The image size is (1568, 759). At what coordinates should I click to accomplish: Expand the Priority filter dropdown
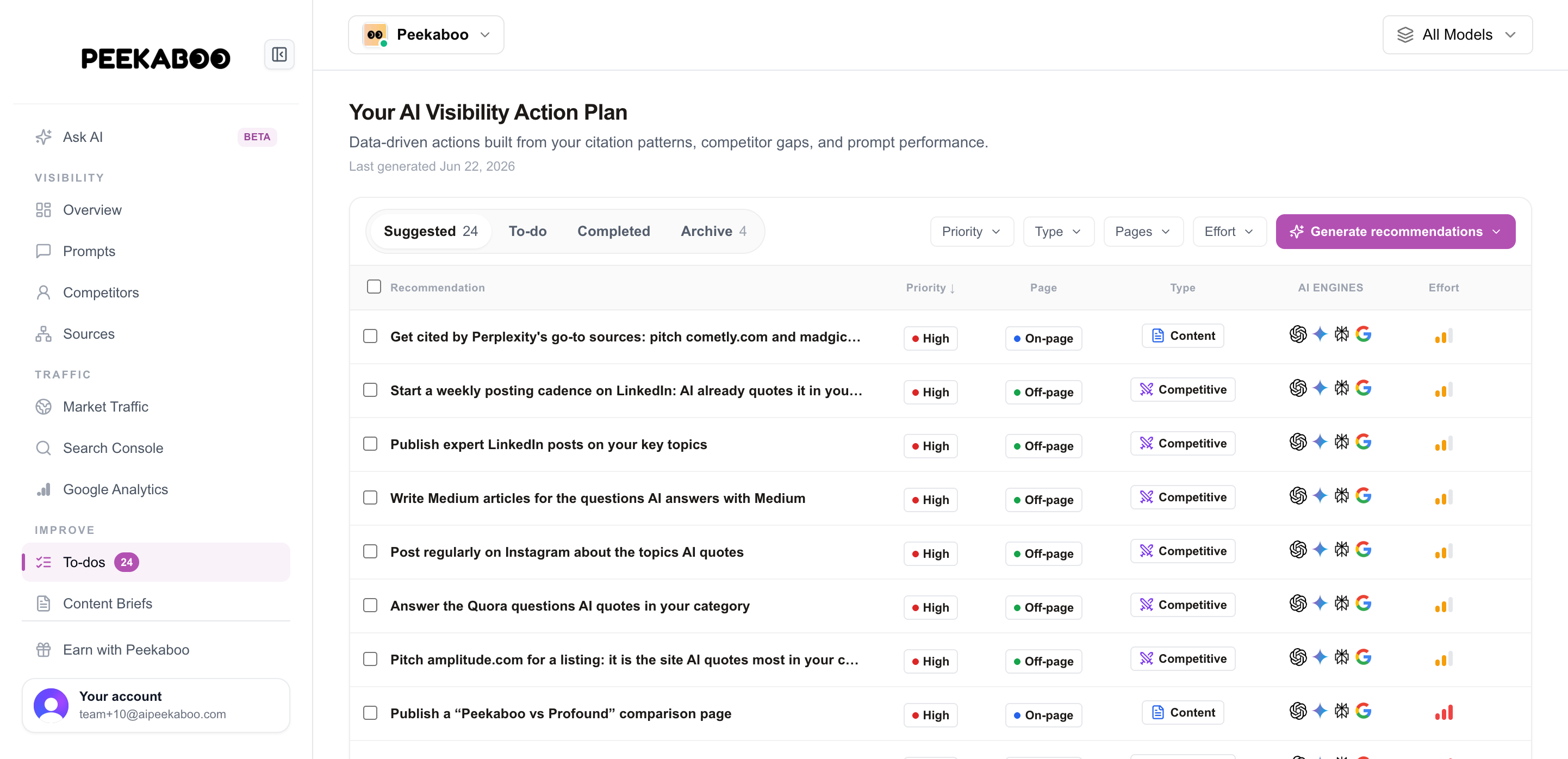coord(972,232)
